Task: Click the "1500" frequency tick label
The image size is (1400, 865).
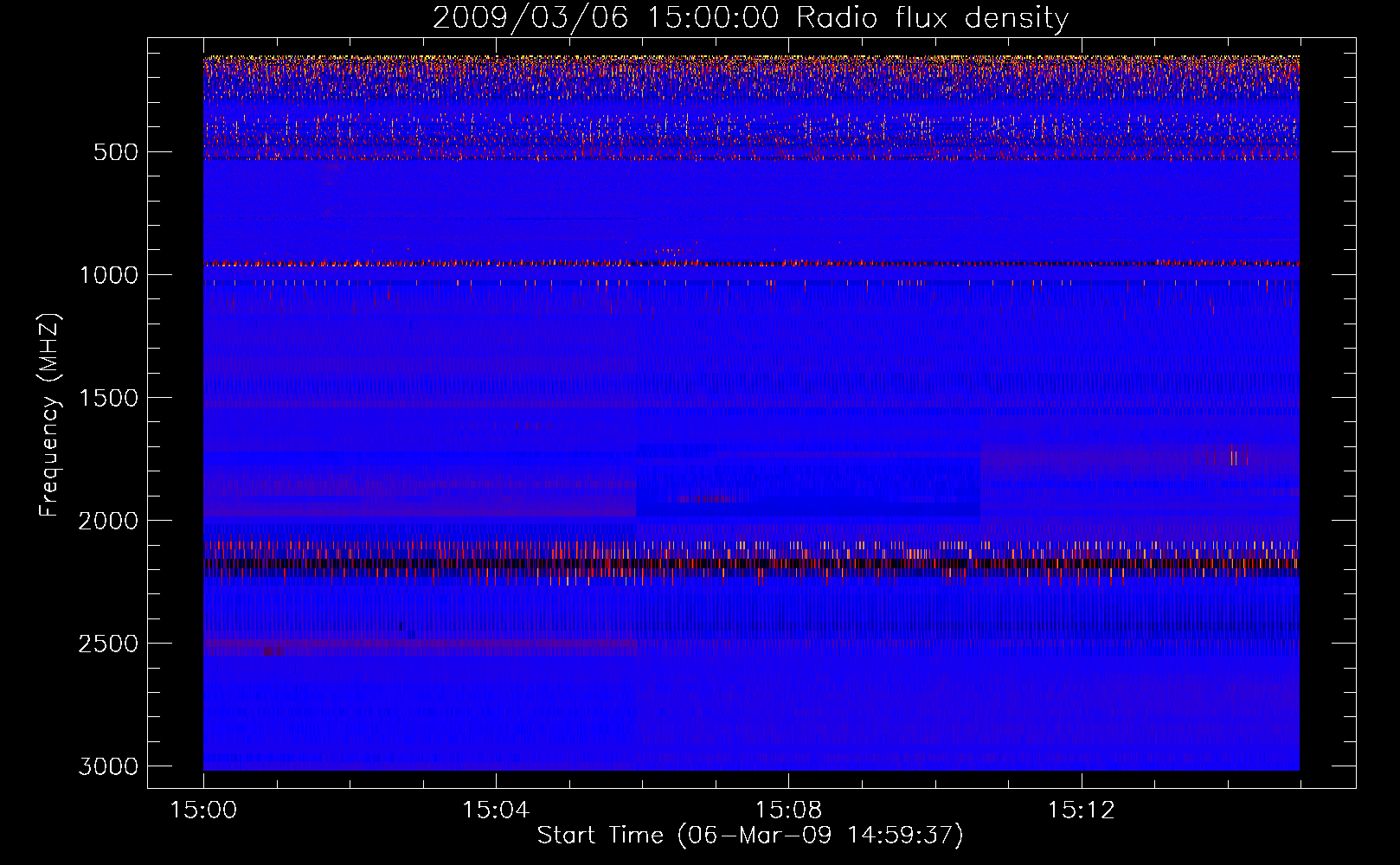Action: pos(108,398)
